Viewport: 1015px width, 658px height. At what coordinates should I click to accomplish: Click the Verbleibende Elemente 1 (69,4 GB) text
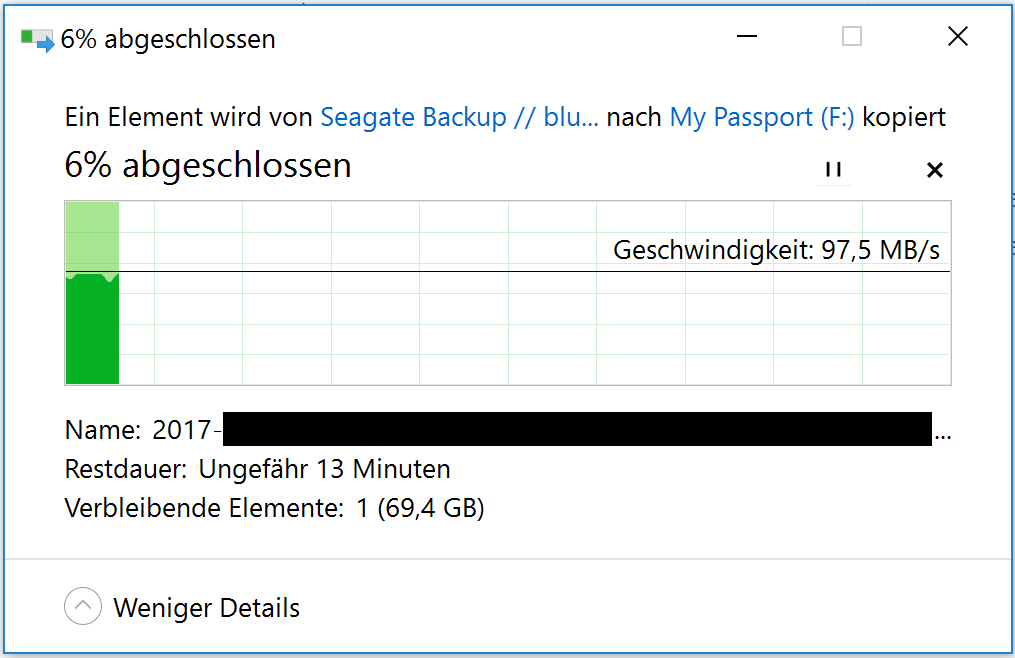click(274, 508)
